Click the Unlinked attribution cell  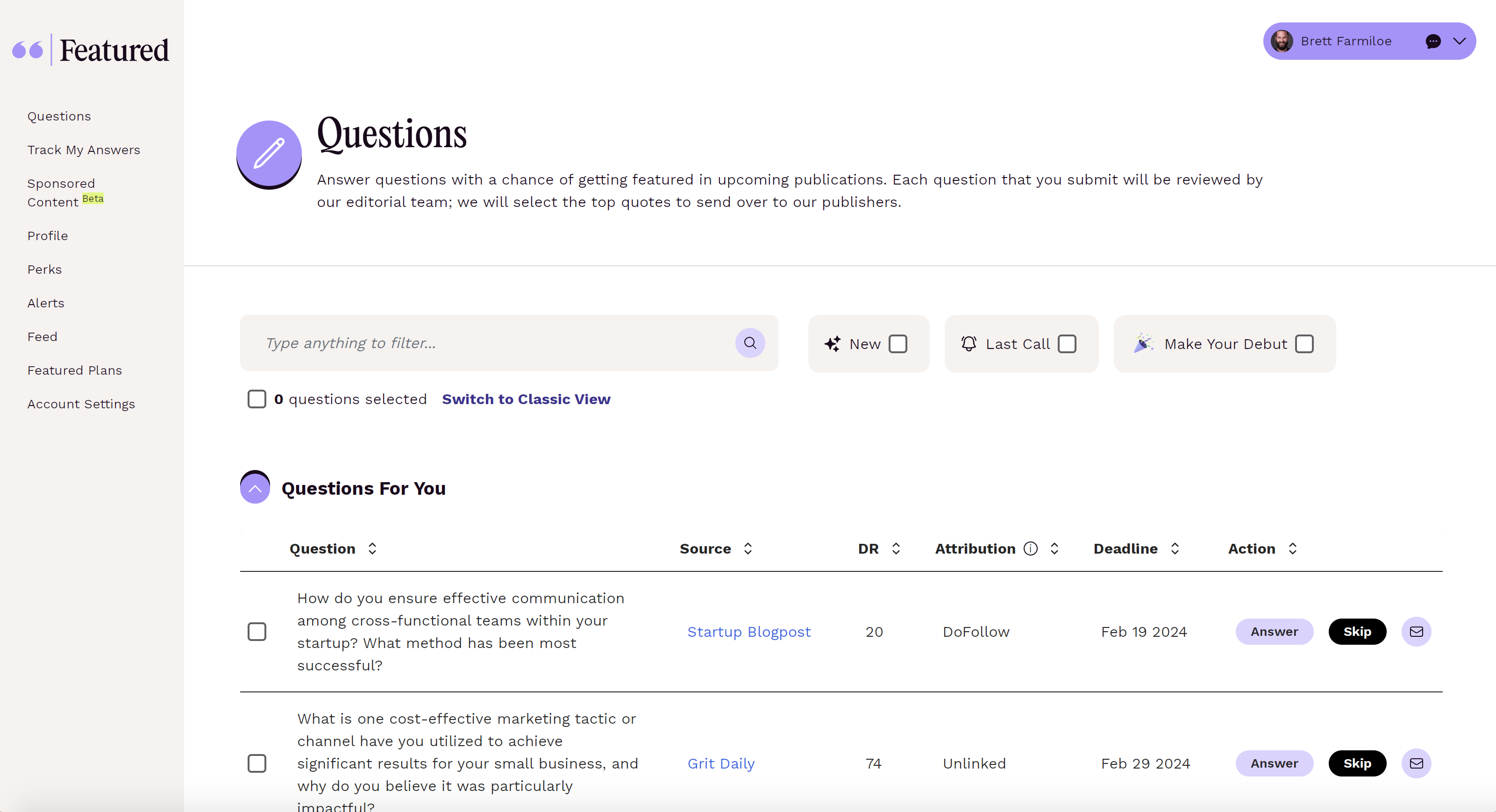(975, 763)
